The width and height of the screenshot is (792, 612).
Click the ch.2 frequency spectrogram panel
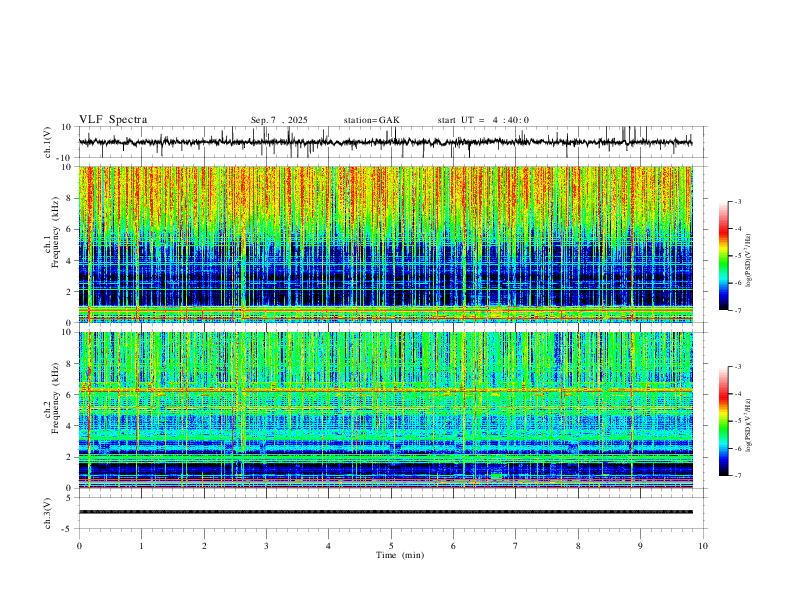coord(385,410)
